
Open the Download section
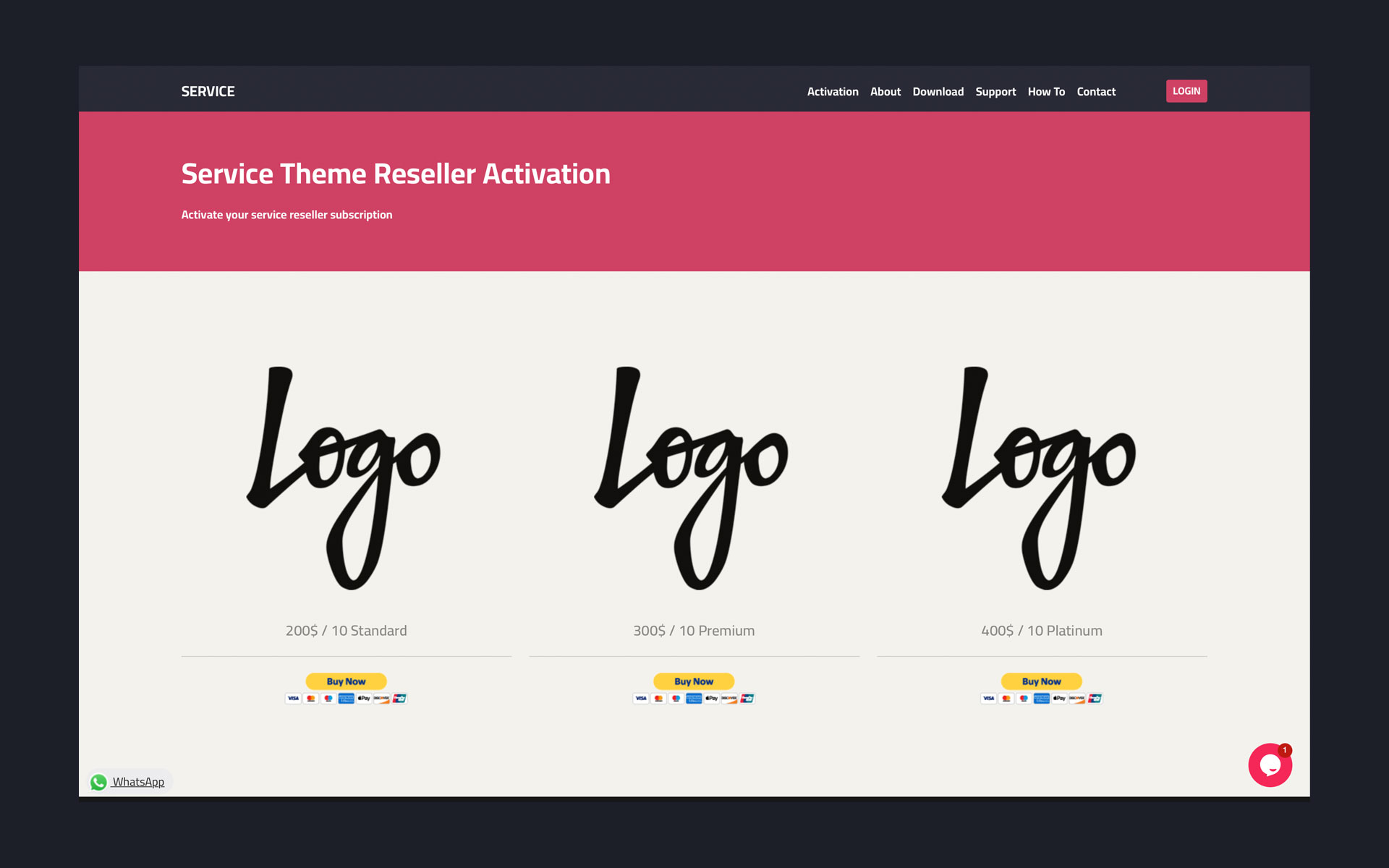(938, 91)
